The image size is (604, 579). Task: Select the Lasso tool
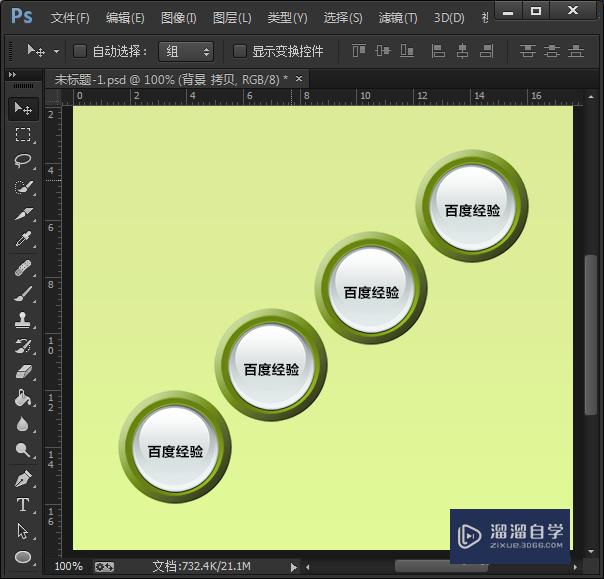point(23,160)
